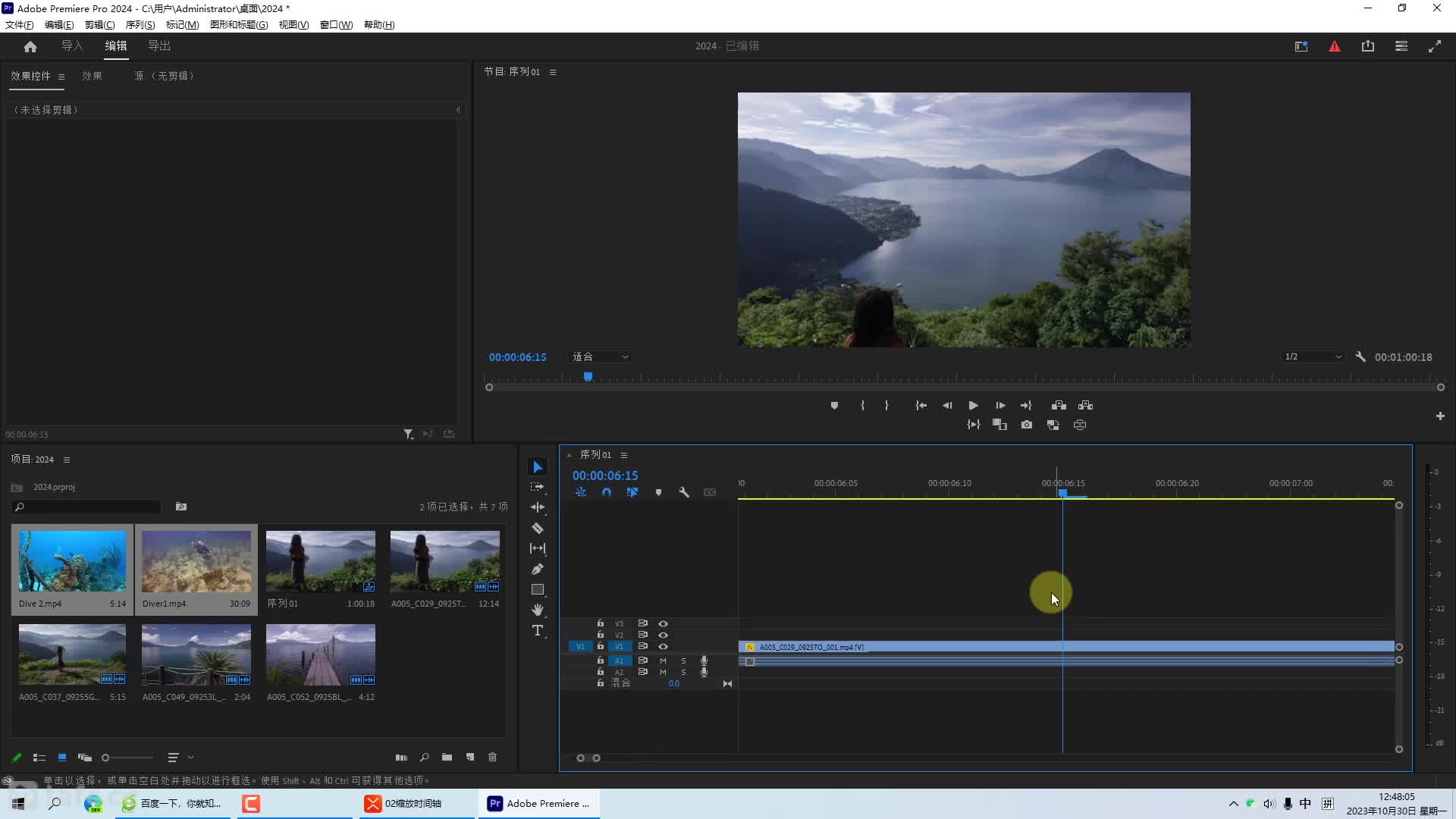Viewport: 1456px width, 819px height.
Task: Click the Home icon
Action: pos(30,46)
